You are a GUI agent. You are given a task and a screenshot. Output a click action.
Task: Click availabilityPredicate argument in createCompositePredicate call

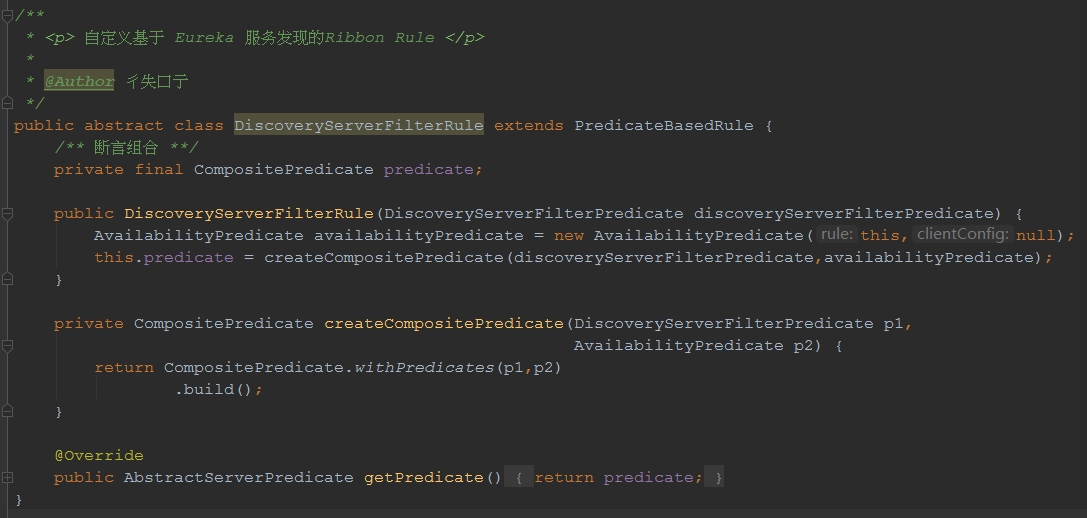point(928,258)
